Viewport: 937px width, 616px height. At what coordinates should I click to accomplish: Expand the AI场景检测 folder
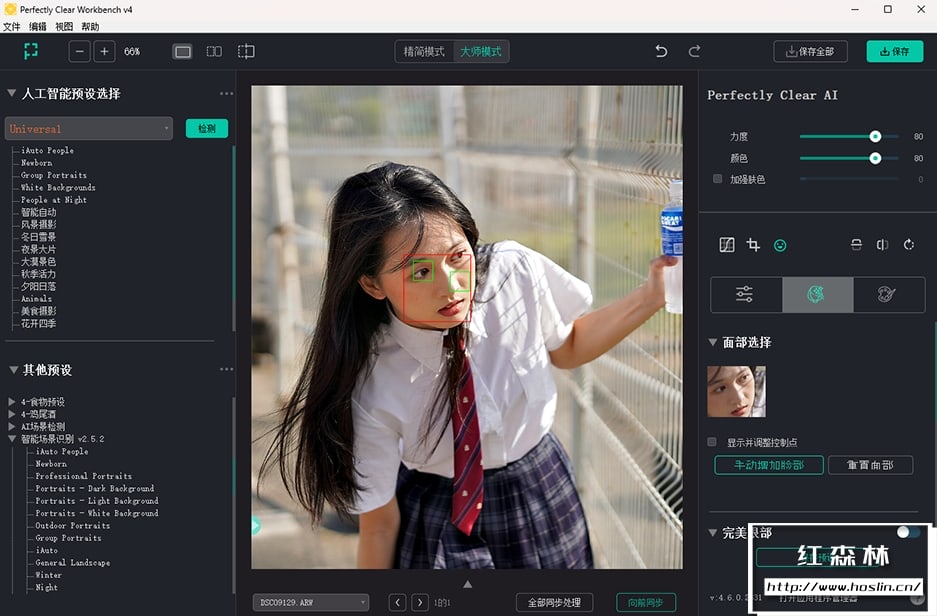coord(11,426)
